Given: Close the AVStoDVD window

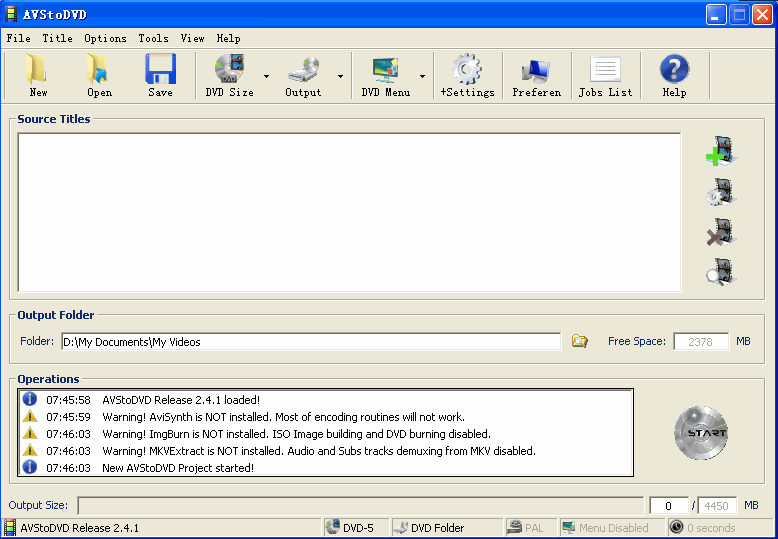Looking at the screenshot, I should 762,14.
